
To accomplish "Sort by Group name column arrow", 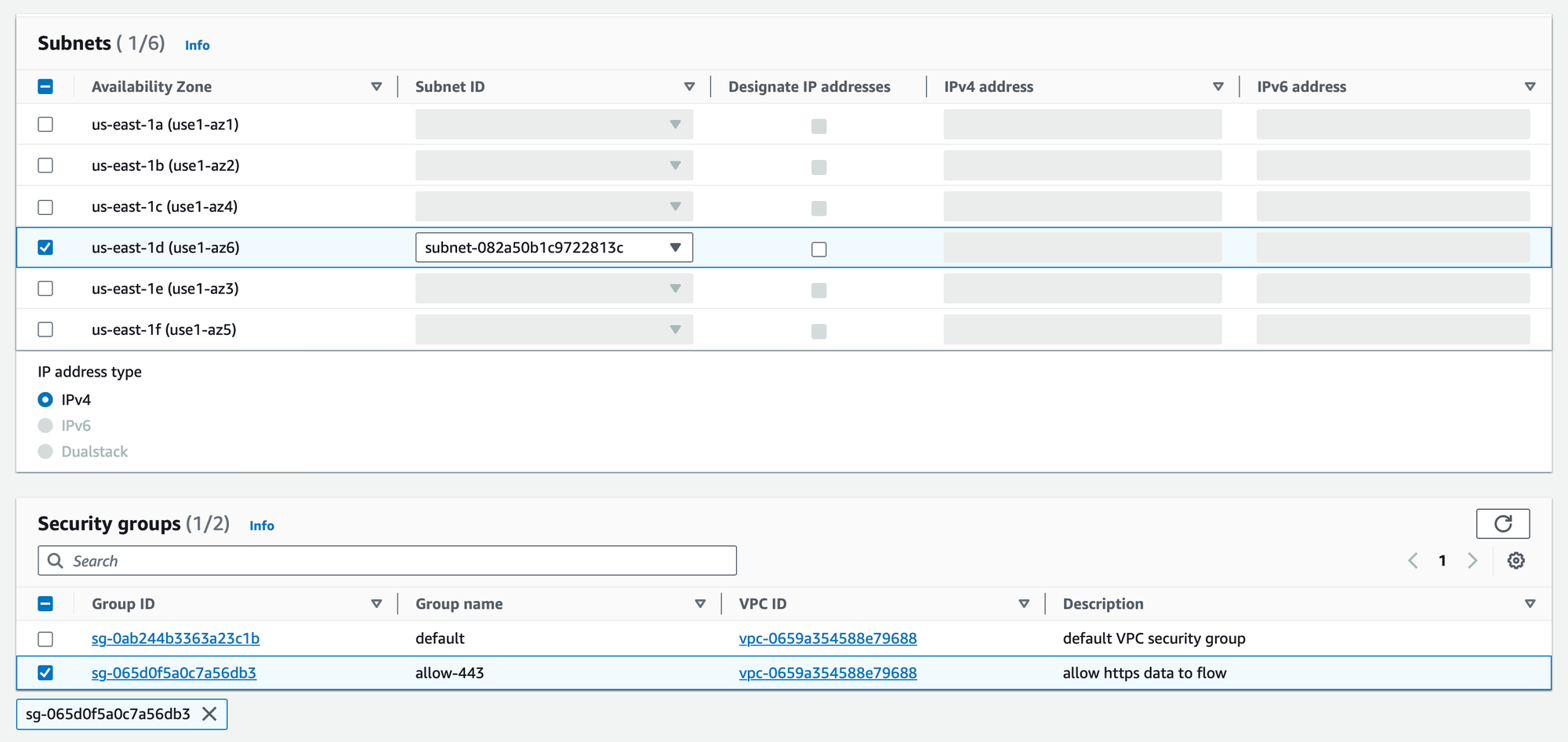I will pos(700,603).
